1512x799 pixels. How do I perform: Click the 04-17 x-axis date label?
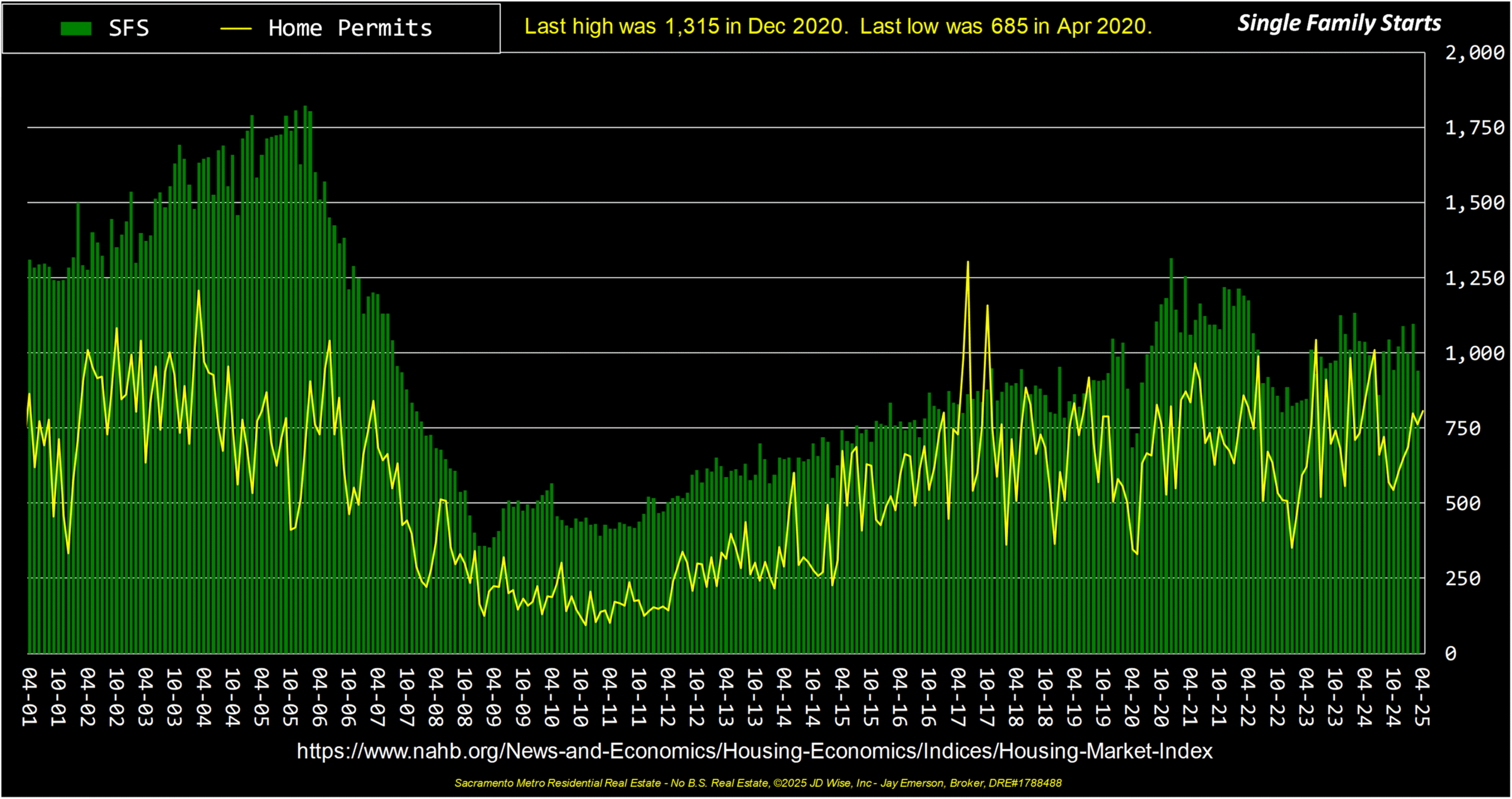click(x=958, y=697)
